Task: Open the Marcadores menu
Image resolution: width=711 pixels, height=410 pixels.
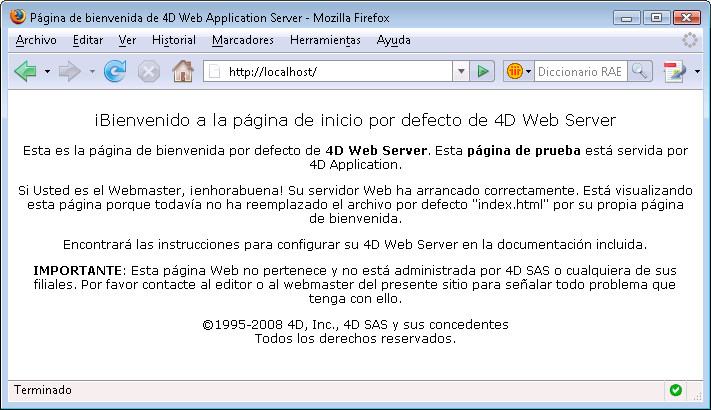Action: click(242, 40)
